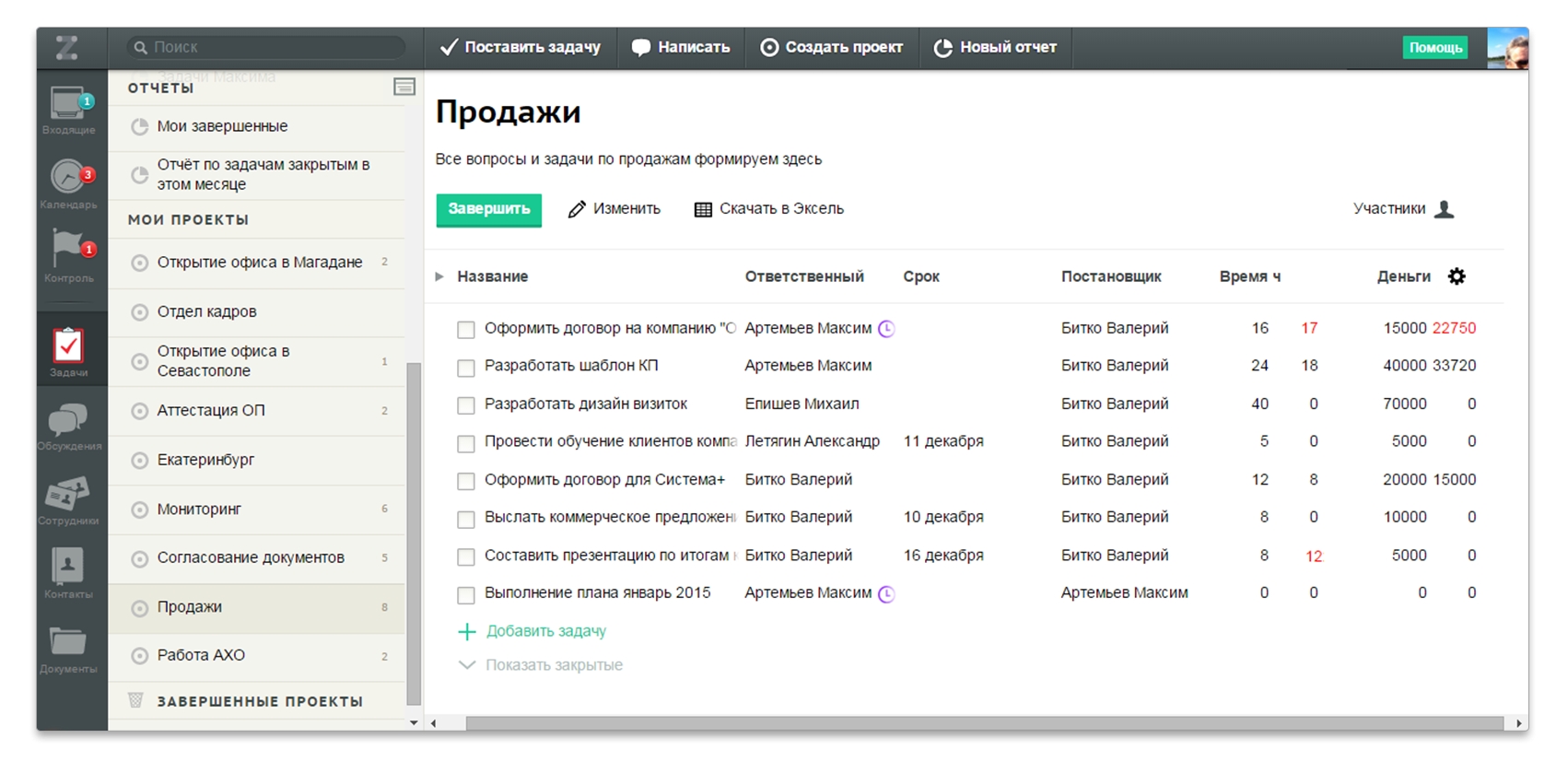Check the Оформить договор на компанию task
The image size is (1568, 773).
click(x=466, y=330)
